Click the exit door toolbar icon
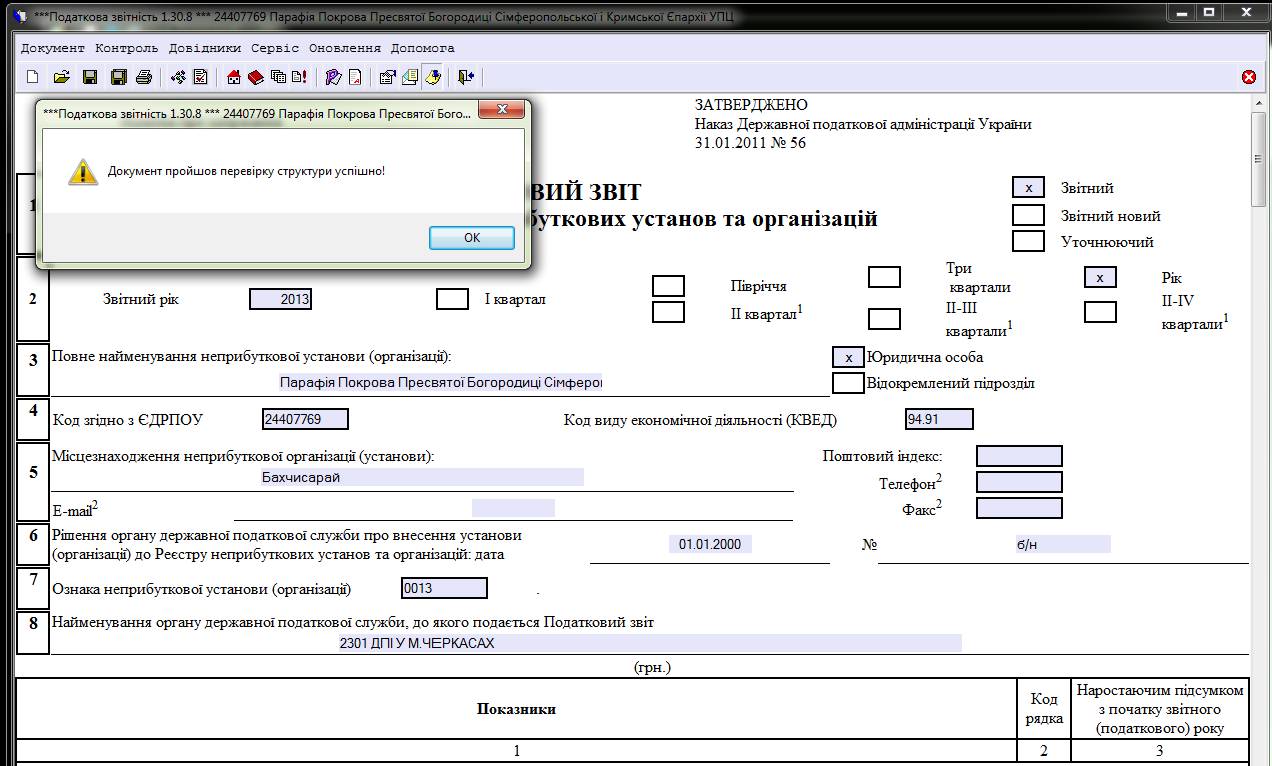This screenshot has width=1272, height=766. pos(466,77)
